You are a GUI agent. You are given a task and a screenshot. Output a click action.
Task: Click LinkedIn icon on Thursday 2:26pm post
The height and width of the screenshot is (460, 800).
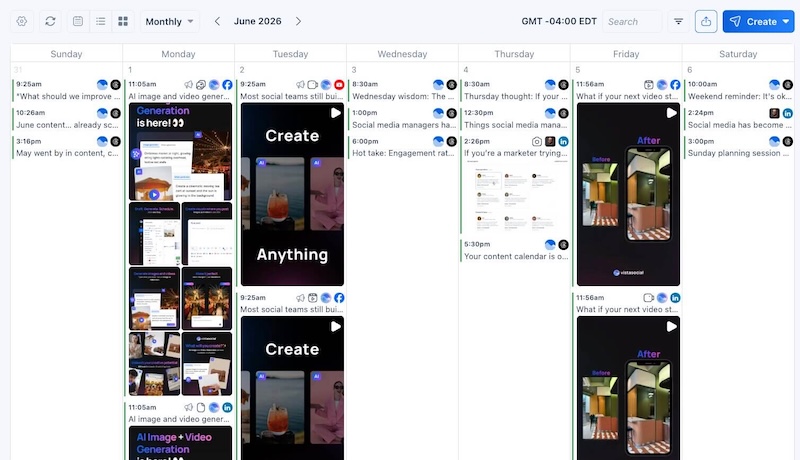point(563,142)
